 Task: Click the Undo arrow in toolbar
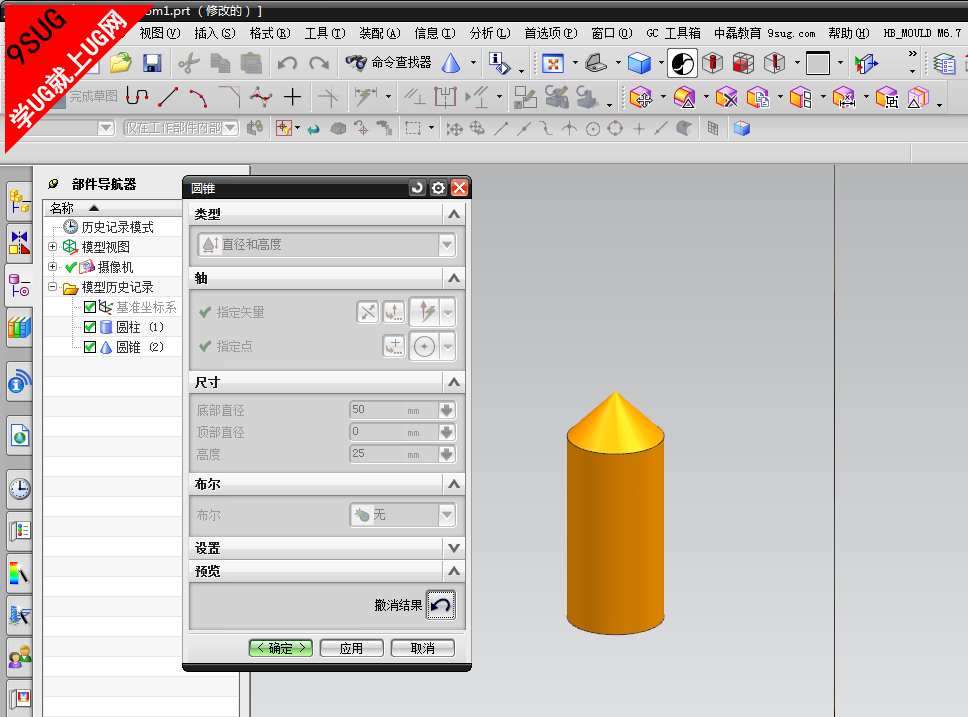287,63
